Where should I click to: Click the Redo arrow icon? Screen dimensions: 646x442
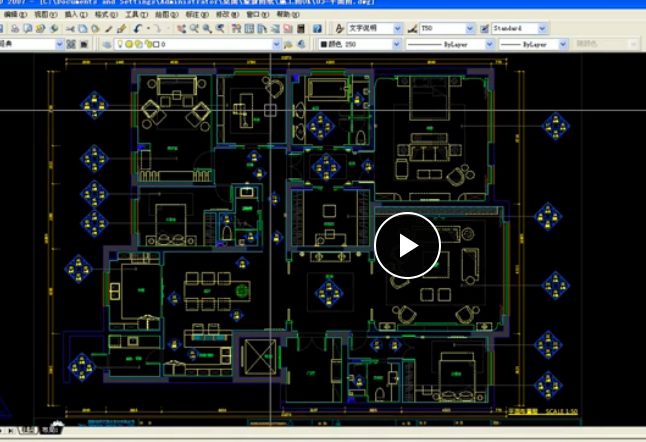(x=157, y=29)
